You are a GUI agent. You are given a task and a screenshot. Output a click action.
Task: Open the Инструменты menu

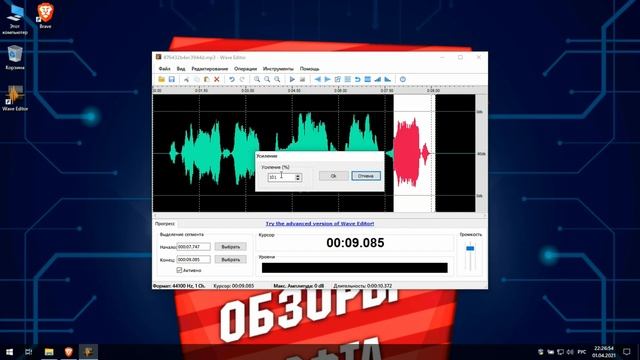pyautogui.click(x=278, y=69)
